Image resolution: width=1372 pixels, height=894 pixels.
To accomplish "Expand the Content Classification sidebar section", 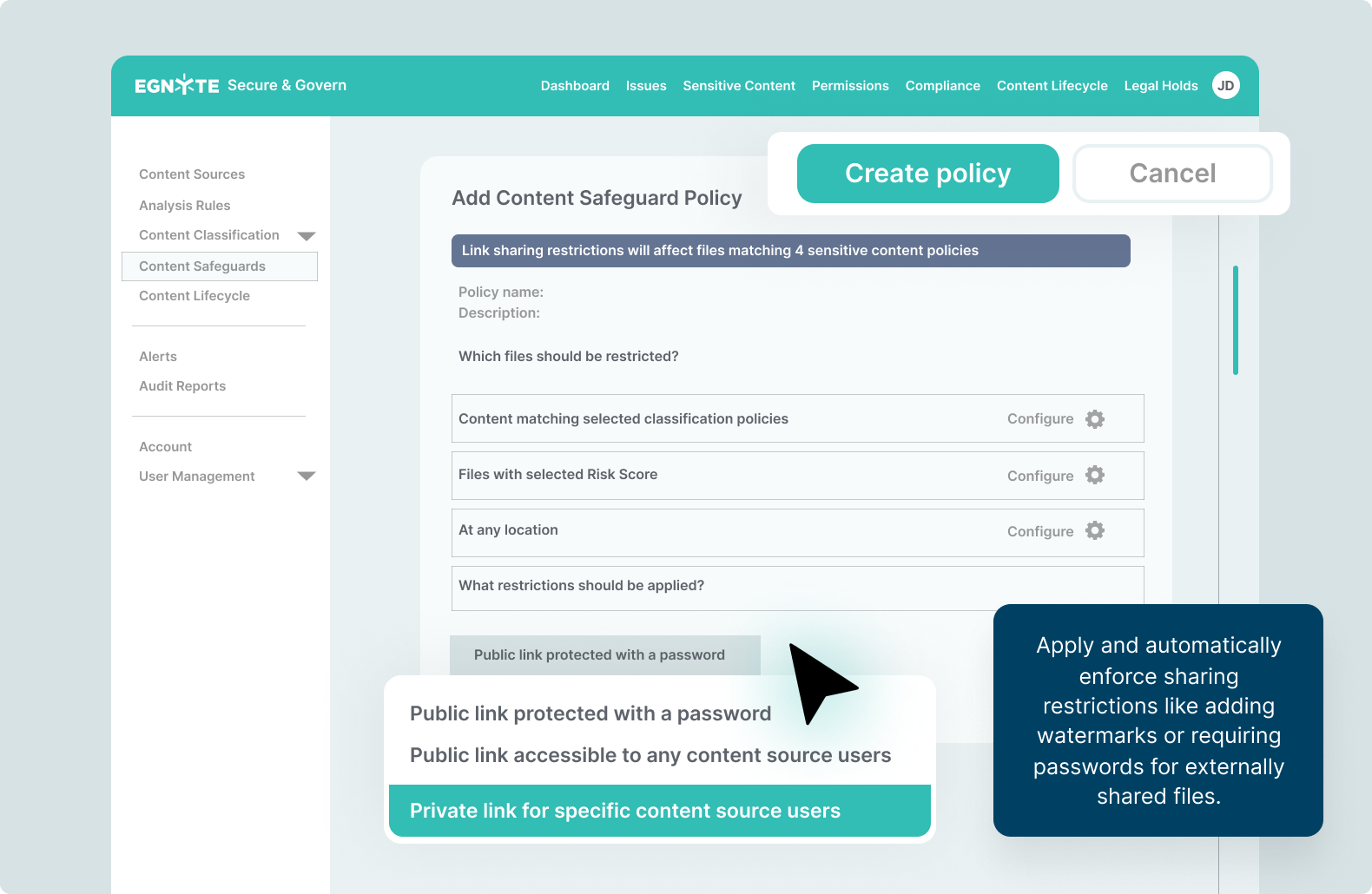I will click(306, 236).
